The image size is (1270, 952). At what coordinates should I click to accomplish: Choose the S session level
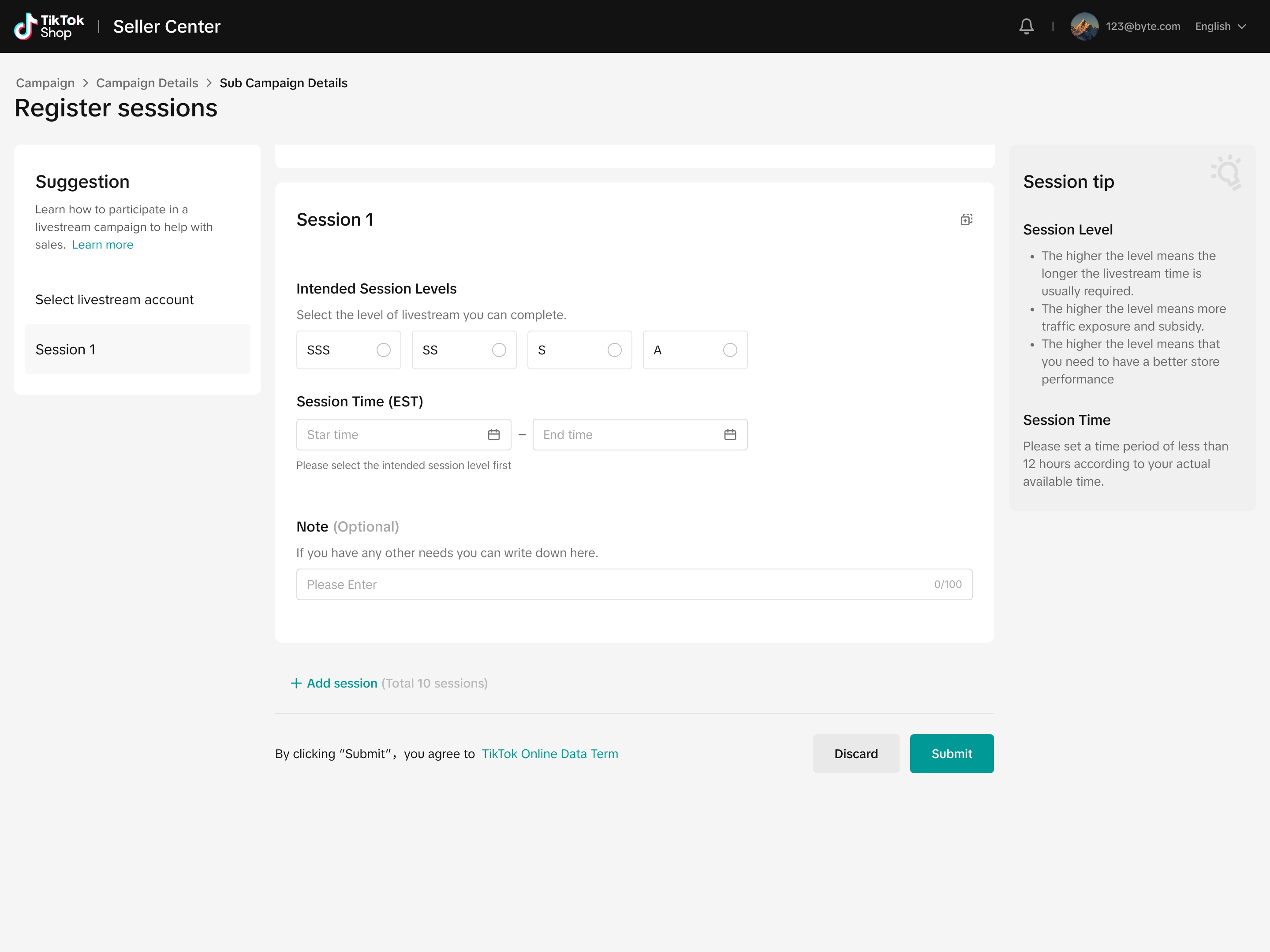614,350
